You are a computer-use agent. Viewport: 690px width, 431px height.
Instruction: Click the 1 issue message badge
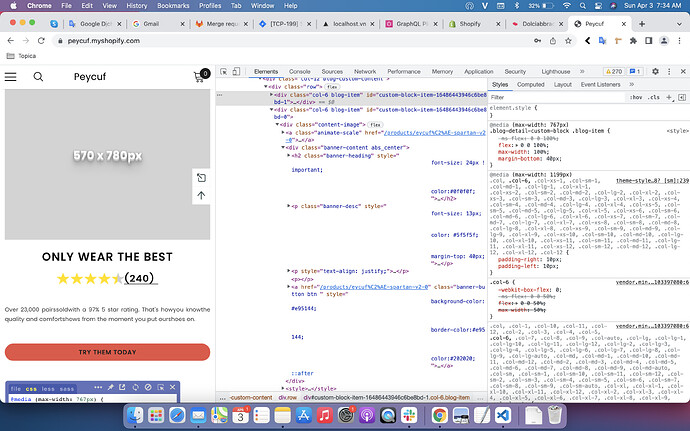(635, 71)
